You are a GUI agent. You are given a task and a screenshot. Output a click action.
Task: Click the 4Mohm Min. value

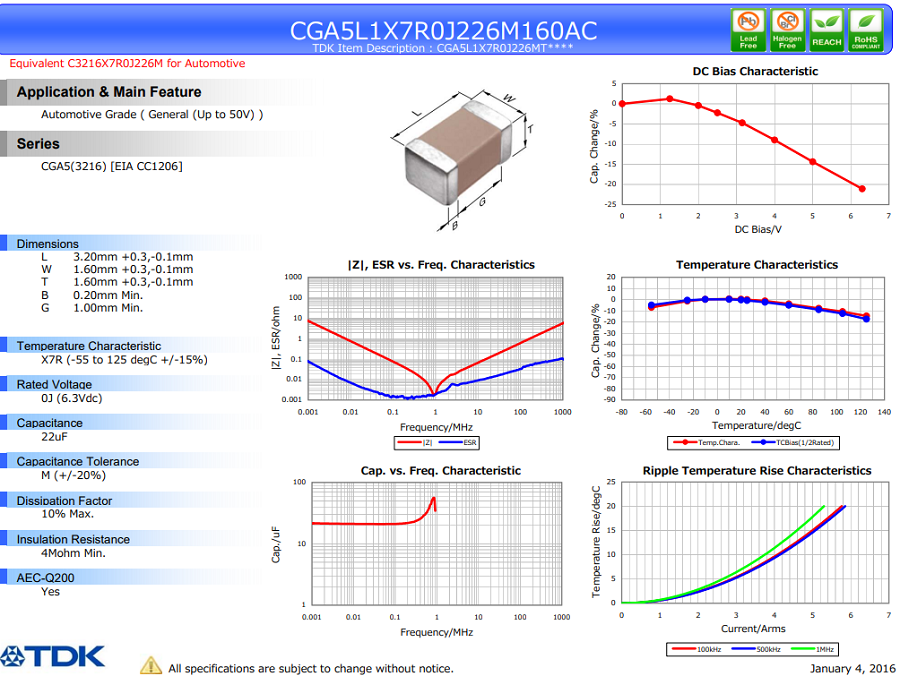pyautogui.click(x=73, y=553)
